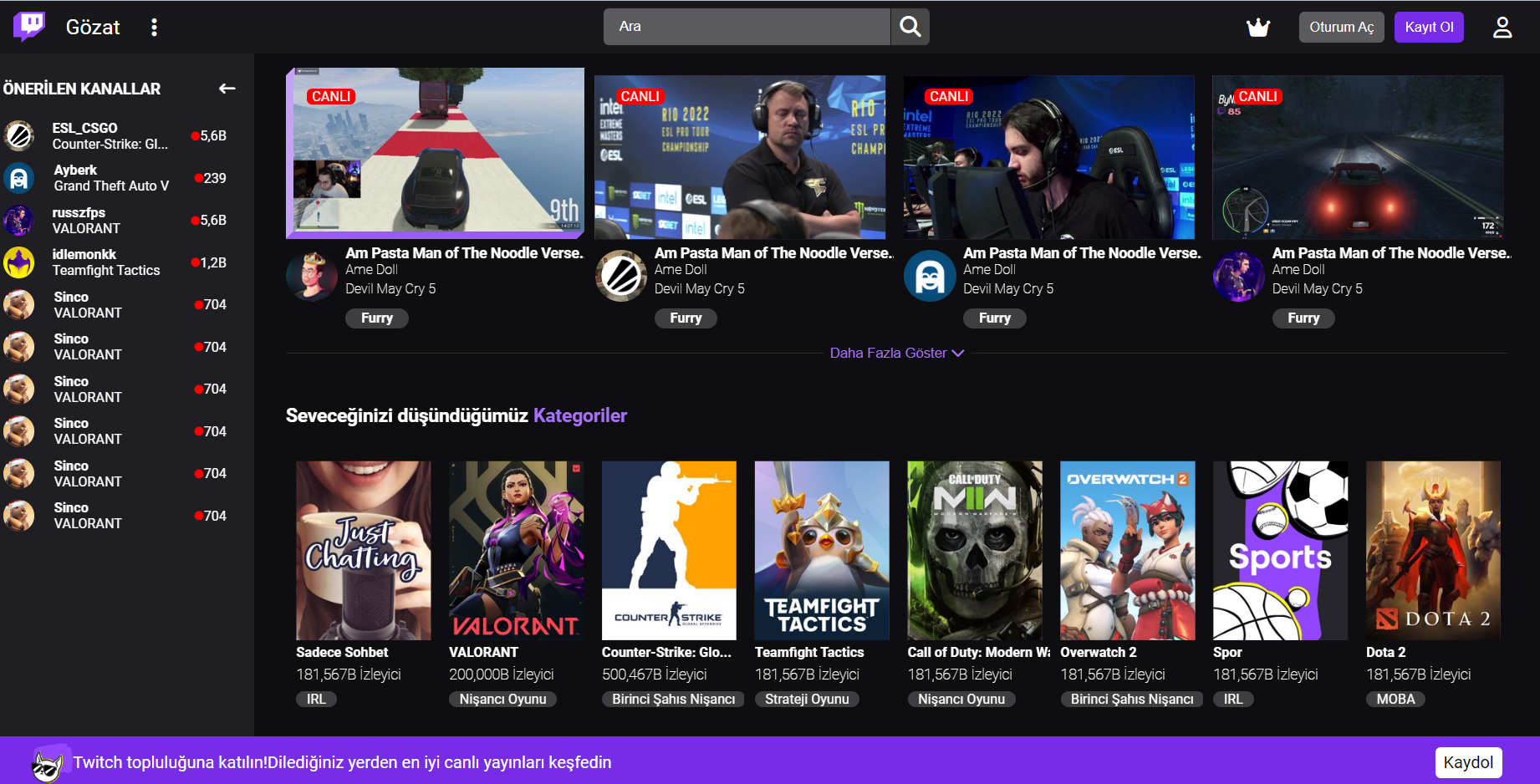Select the Ayberk Grand Theft Auto V channel
Image resolution: width=1540 pixels, height=784 pixels.
coord(111,178)
